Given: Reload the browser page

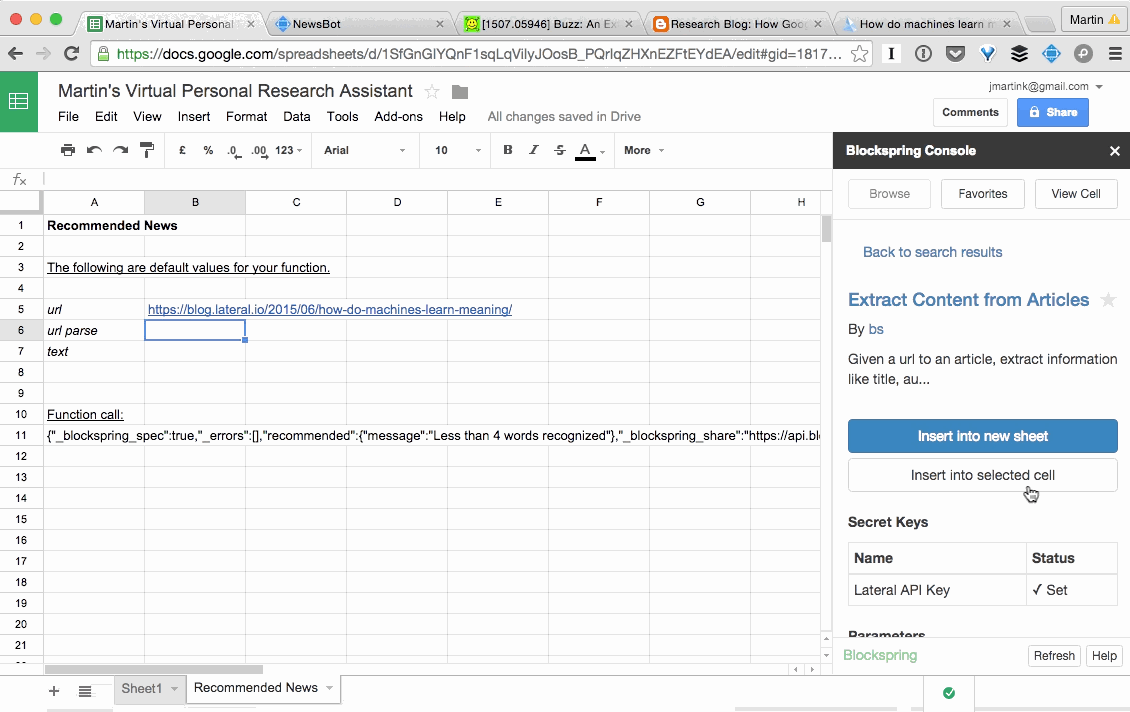Looking at the screenshot, I should [71, 53].
